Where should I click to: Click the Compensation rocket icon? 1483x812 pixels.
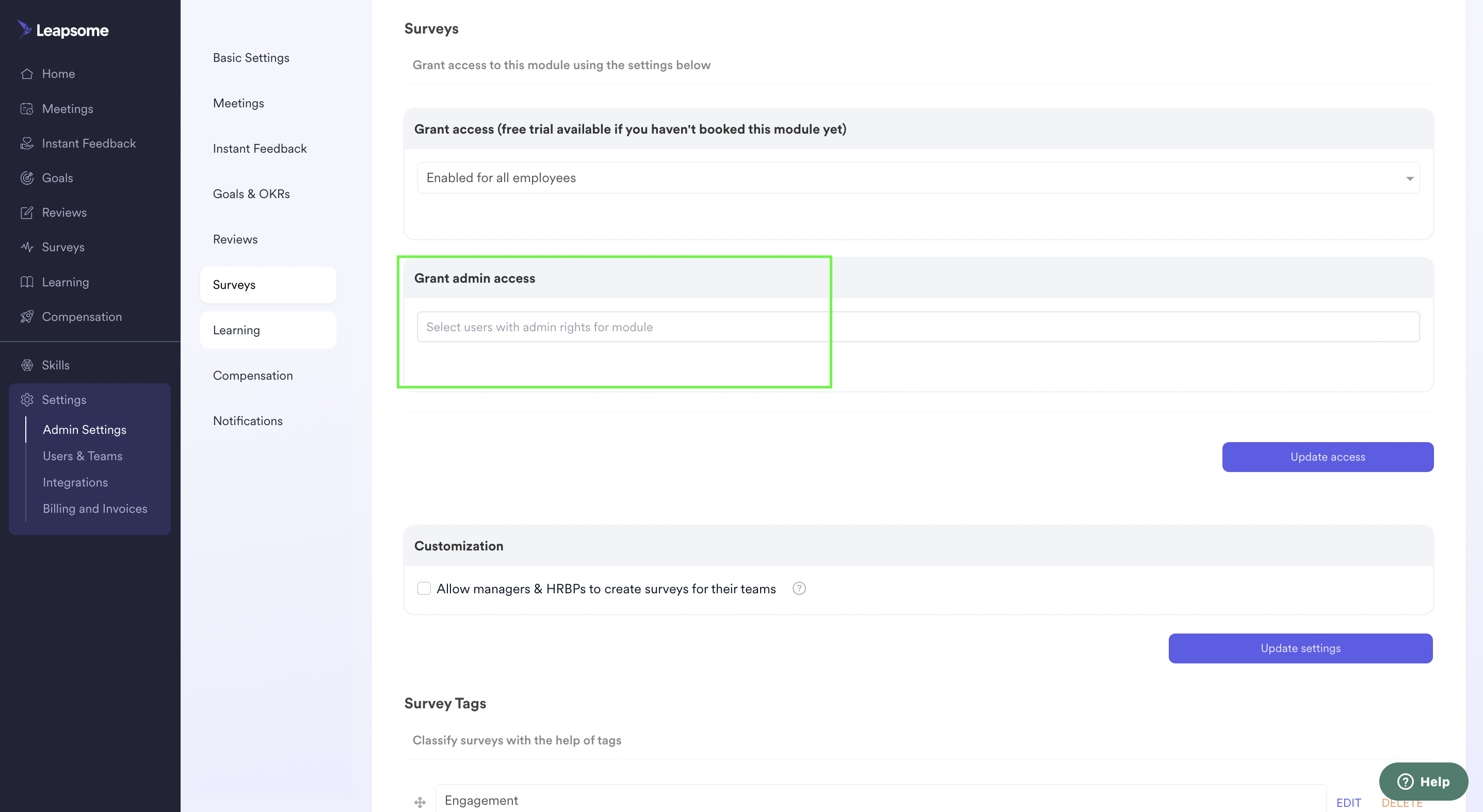pos(27,317)
